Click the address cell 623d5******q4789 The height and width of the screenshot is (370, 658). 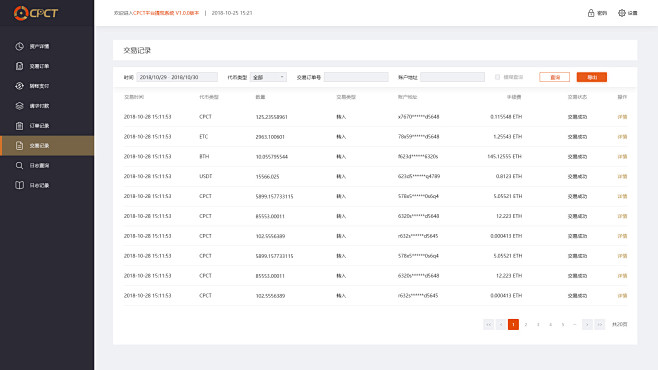(x=419, y=176)
